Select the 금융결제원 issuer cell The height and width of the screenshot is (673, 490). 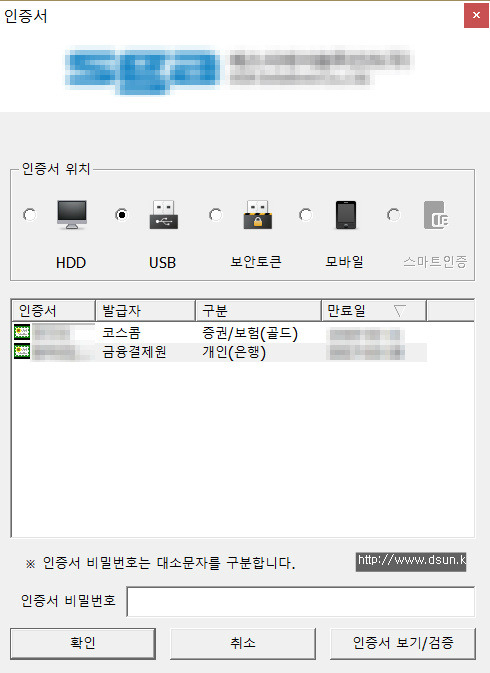[x=134, y=352]
